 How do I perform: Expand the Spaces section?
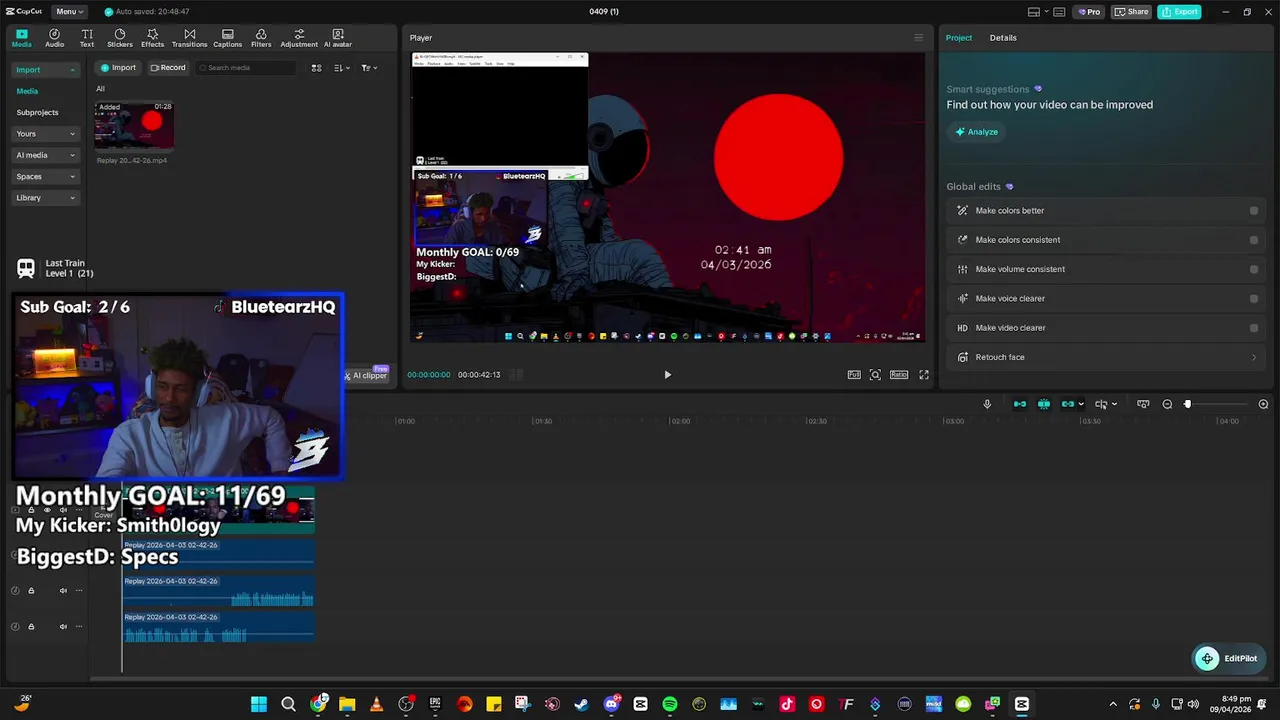[45, 177]
